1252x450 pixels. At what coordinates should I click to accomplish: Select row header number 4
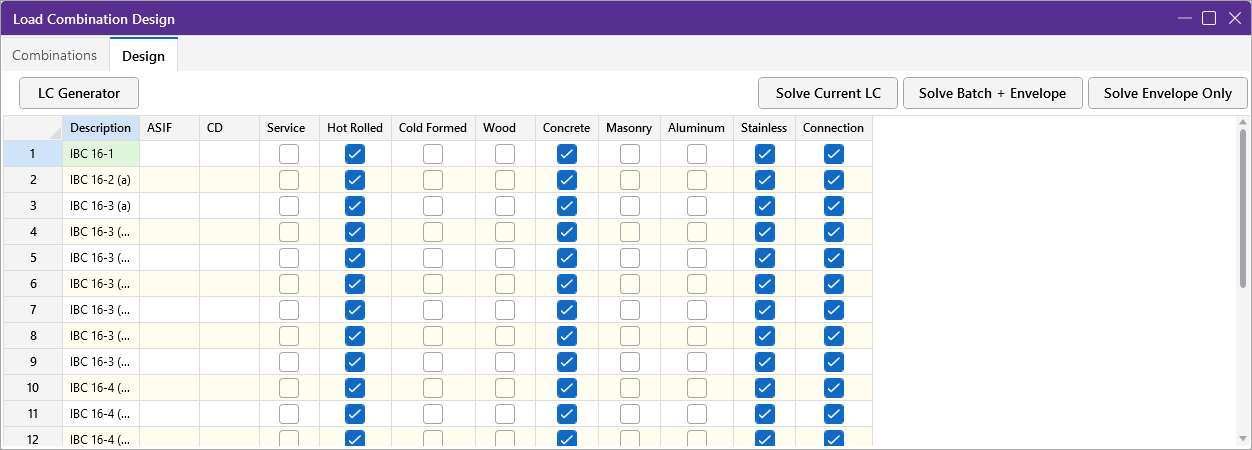(x=32, y=232)
